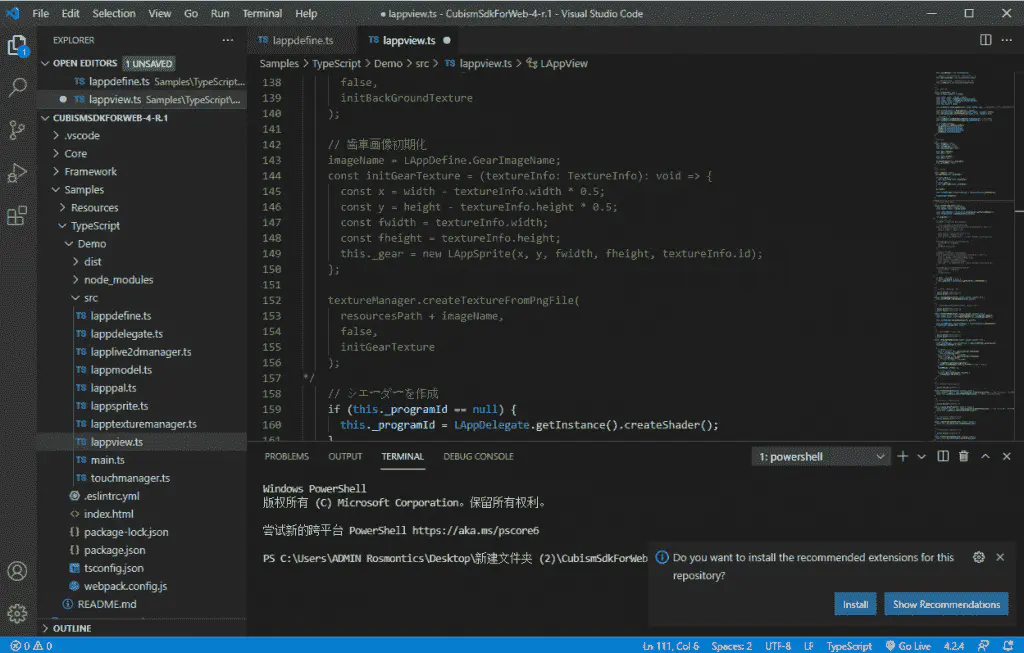Open editor more actions menu

(x=1006, y=40)
